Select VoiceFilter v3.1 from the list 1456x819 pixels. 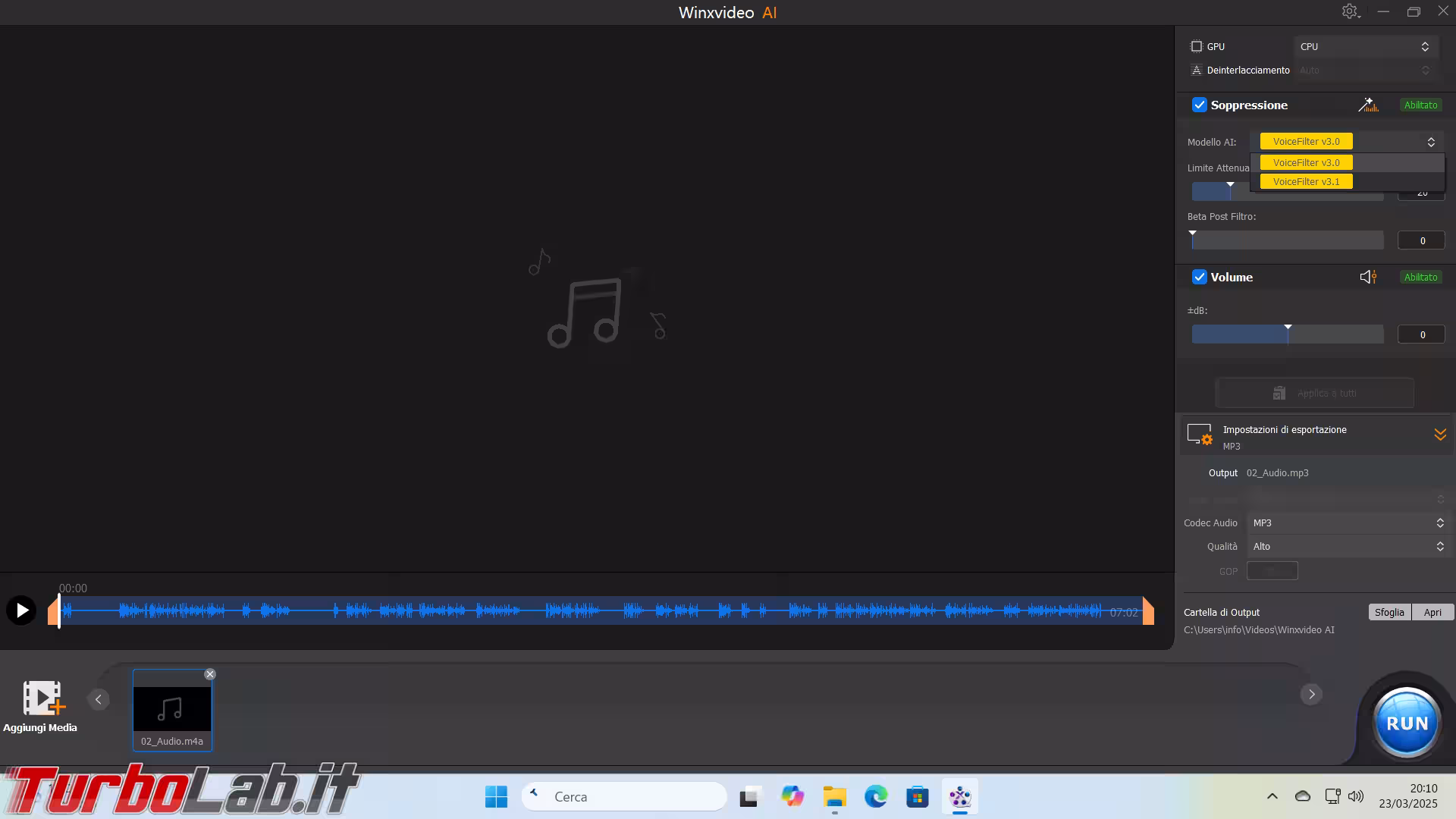point(1306,182)
